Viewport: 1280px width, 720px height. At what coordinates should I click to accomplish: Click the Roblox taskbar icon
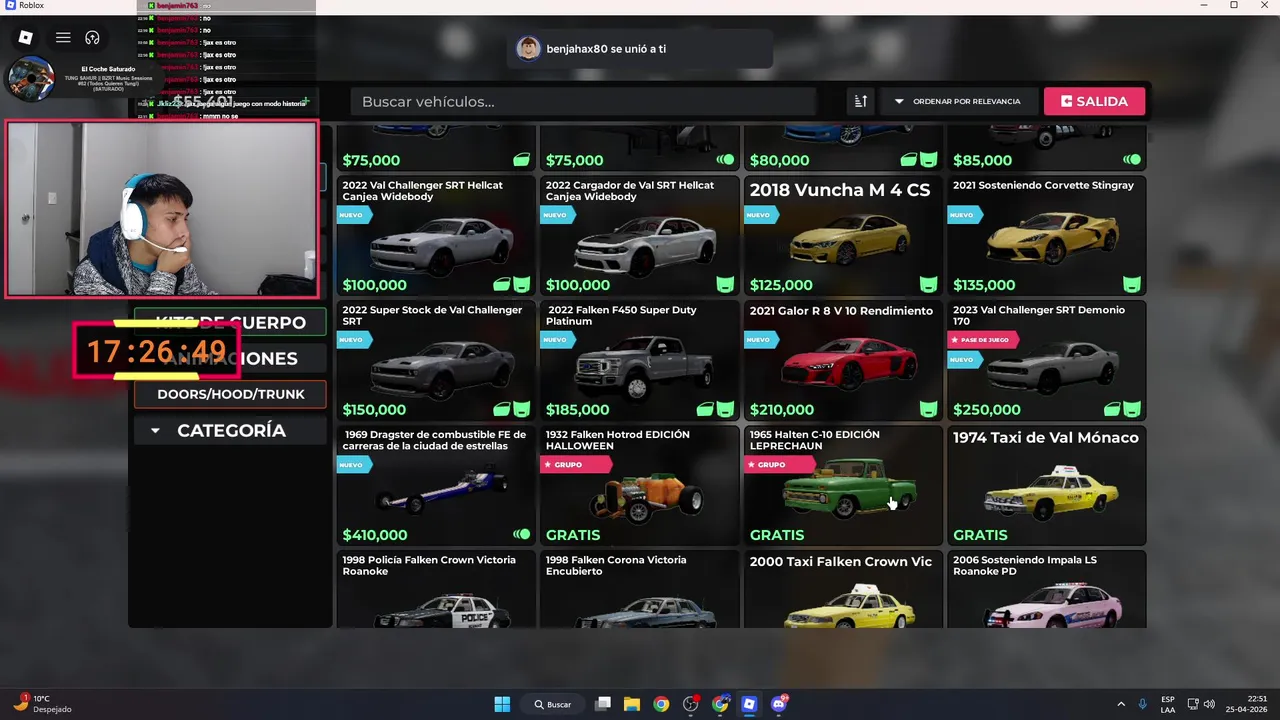[749, 704]
